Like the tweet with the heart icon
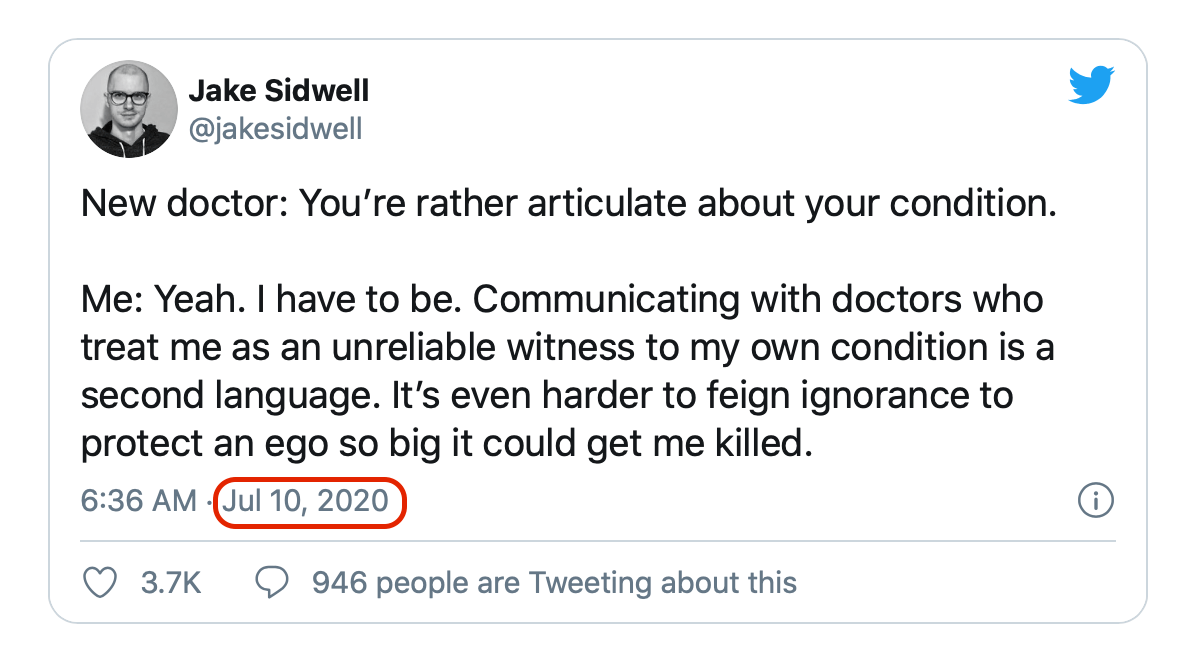 pyautogui.click(x=99, y=582)
